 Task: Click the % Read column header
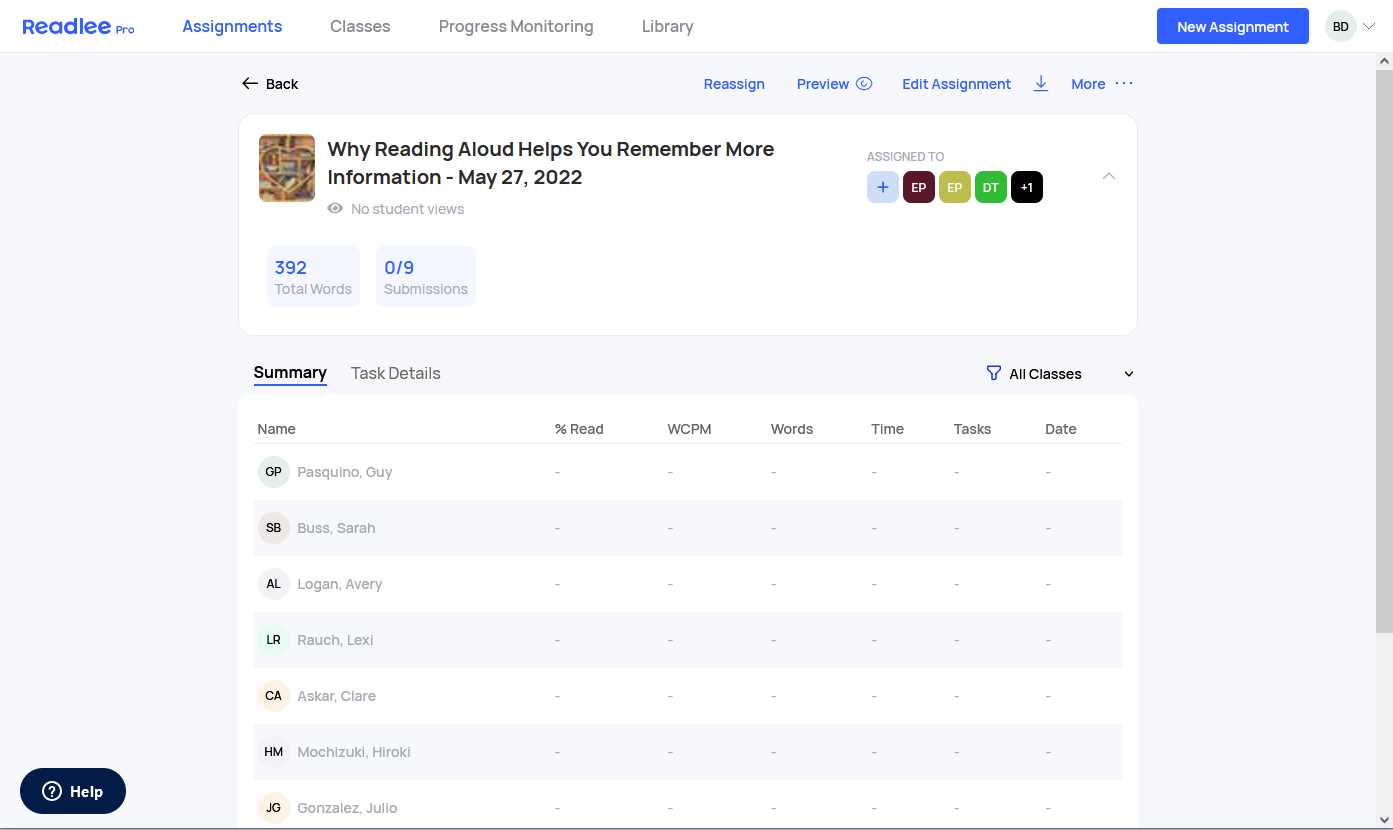pyautogui.click(x=579, y=429)
